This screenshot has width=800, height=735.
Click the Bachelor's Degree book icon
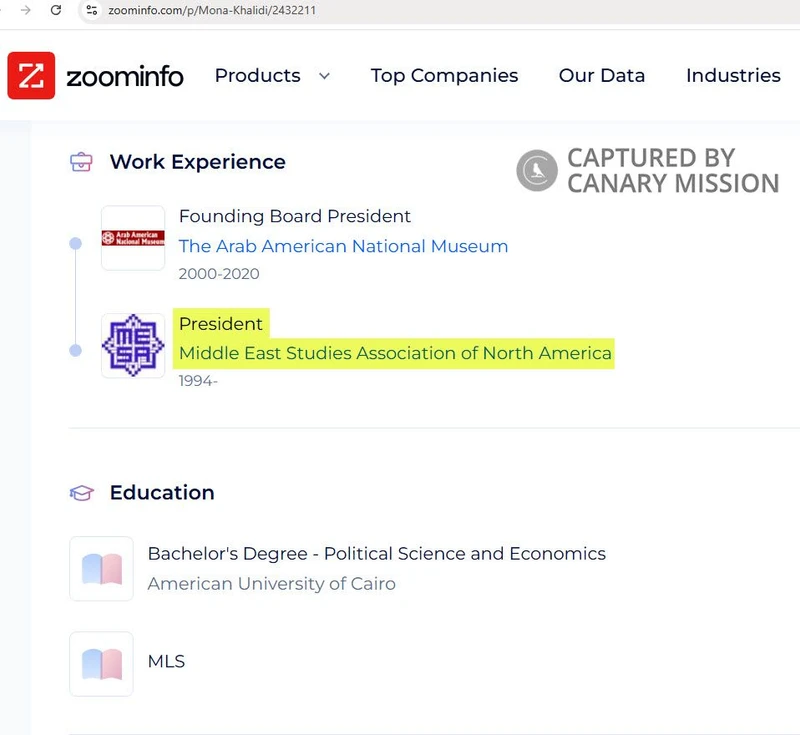pos(101,569)
